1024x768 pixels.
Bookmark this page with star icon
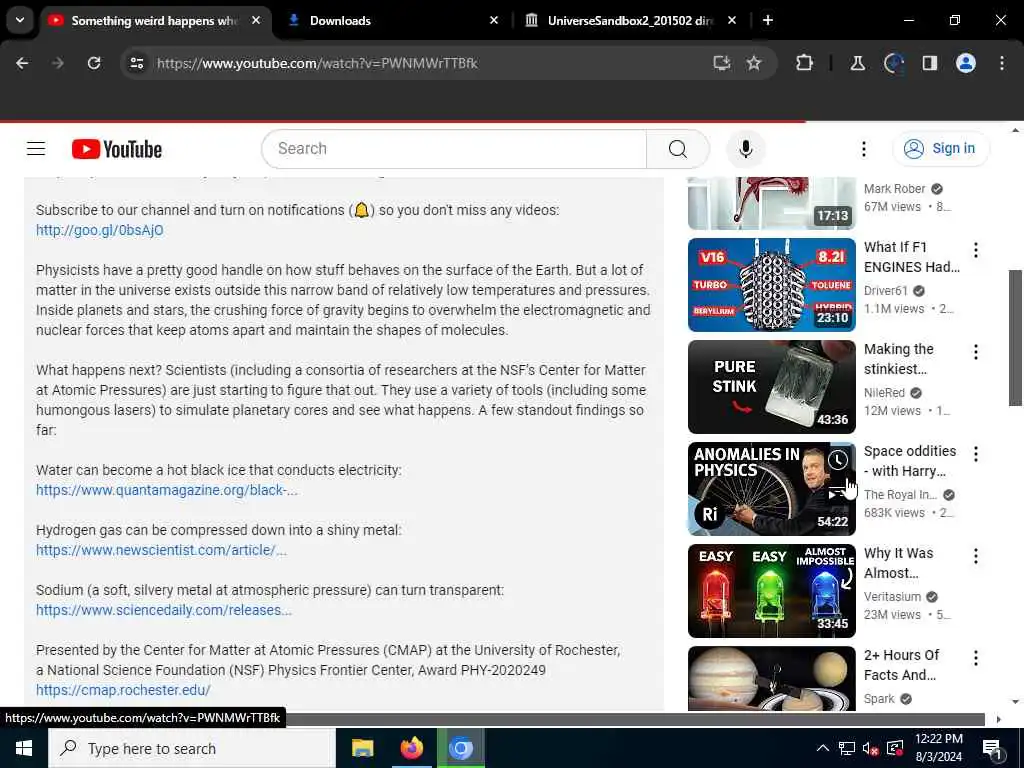coord(754,63)
